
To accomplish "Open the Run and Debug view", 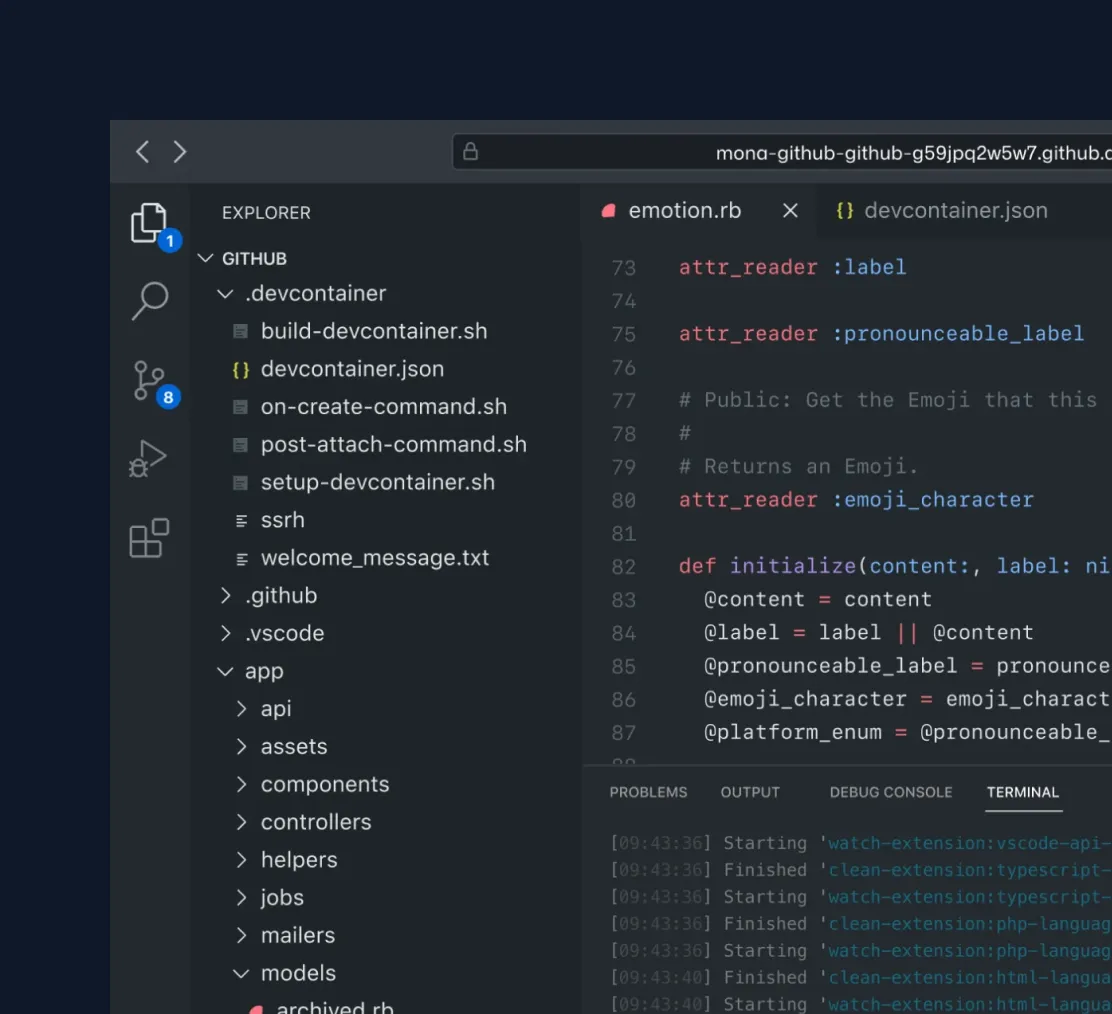I will pyautogui.click(x=149, y=459).
